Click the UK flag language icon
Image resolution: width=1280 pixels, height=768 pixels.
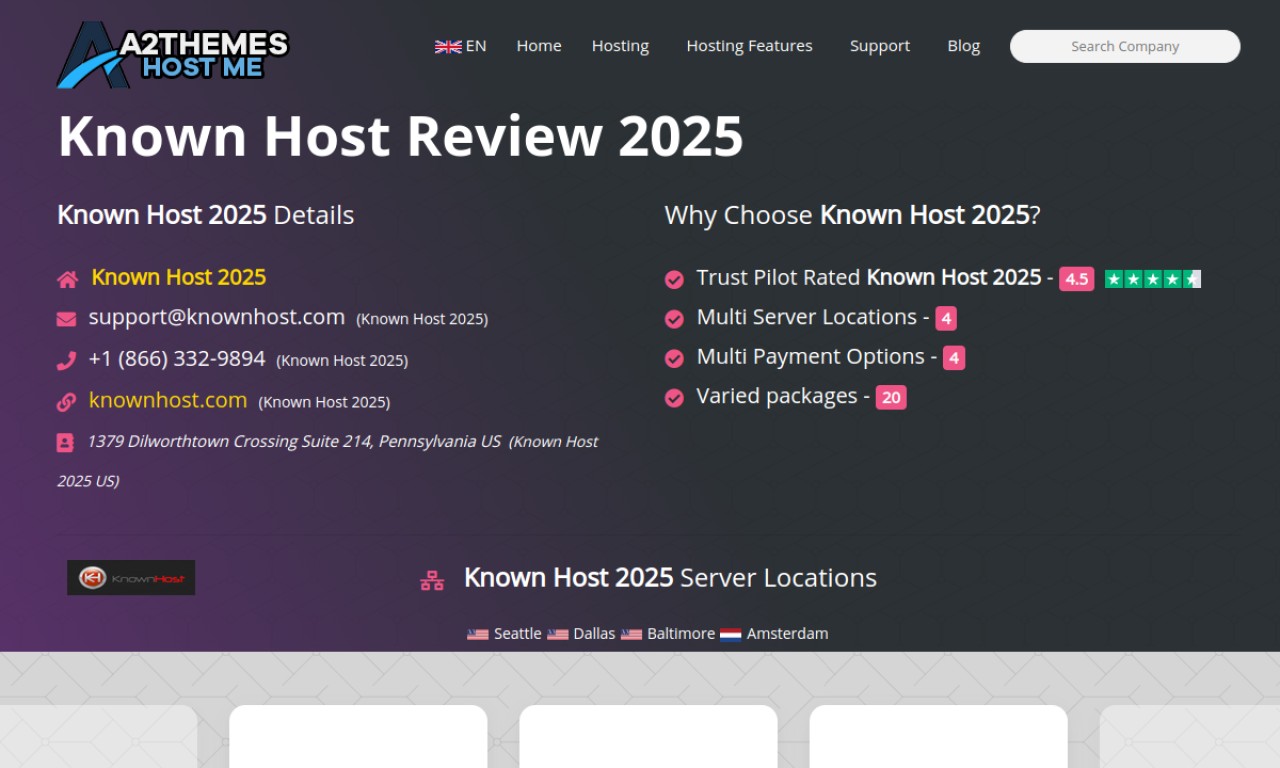coord(448,46)
